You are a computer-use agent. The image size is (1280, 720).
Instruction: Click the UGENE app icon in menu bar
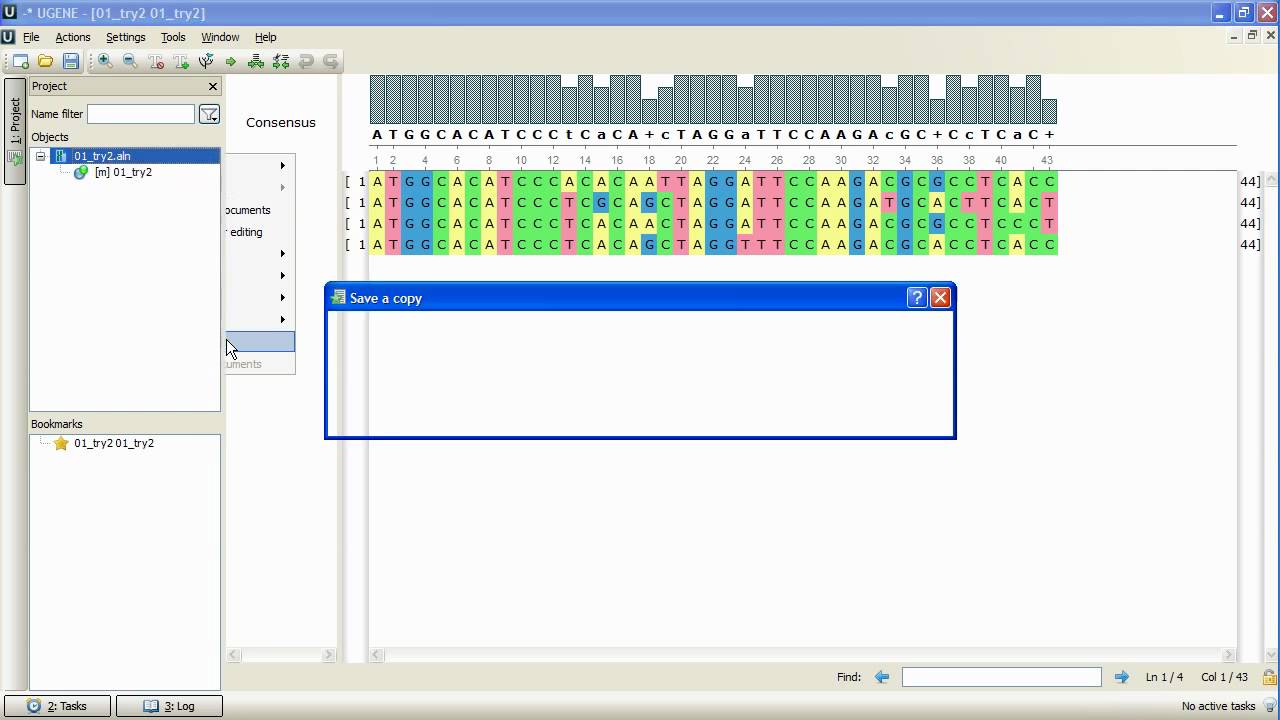[x=8, y=37]
